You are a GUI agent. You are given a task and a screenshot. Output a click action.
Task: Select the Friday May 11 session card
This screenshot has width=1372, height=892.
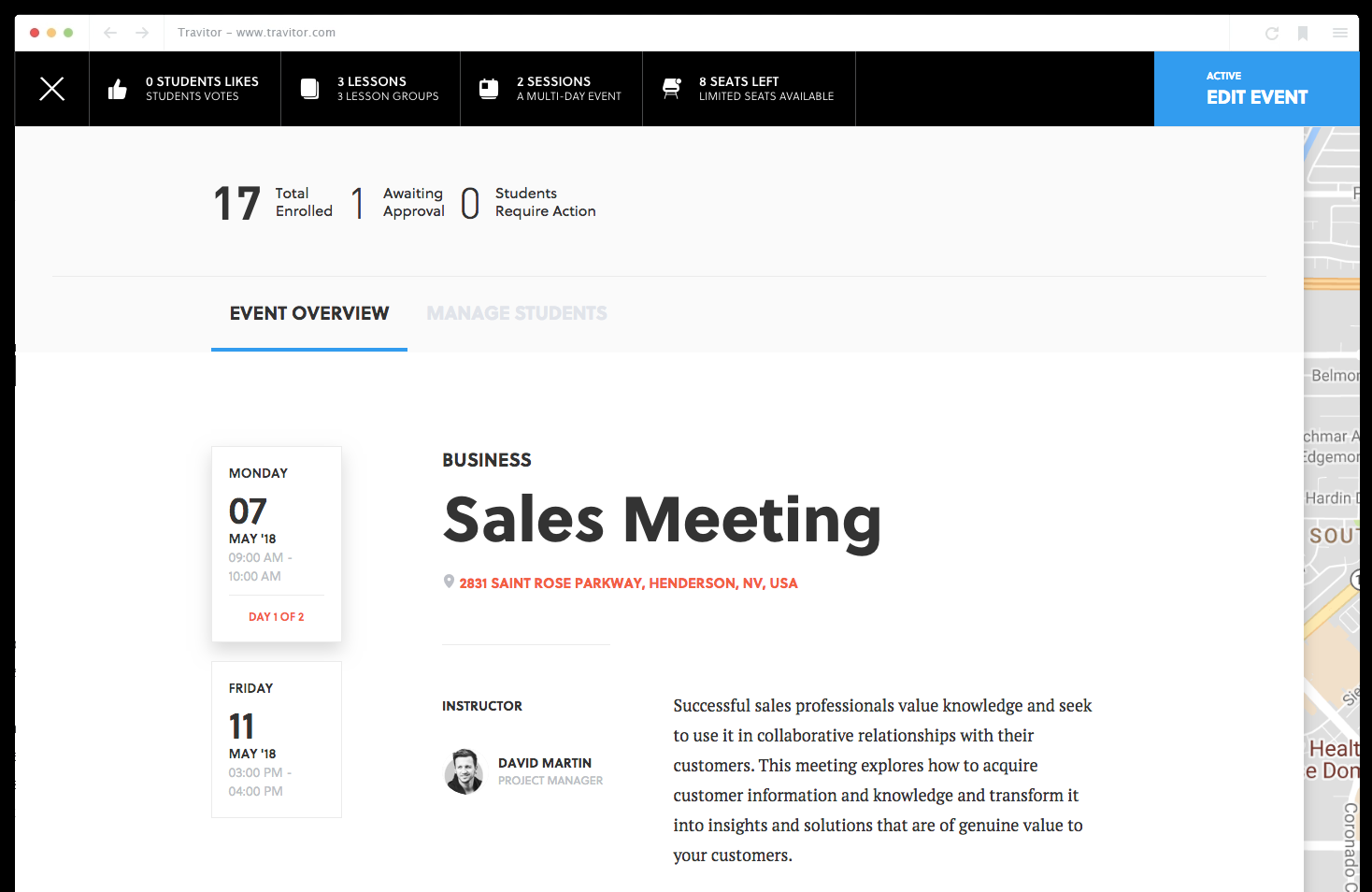tap(276, 739)
